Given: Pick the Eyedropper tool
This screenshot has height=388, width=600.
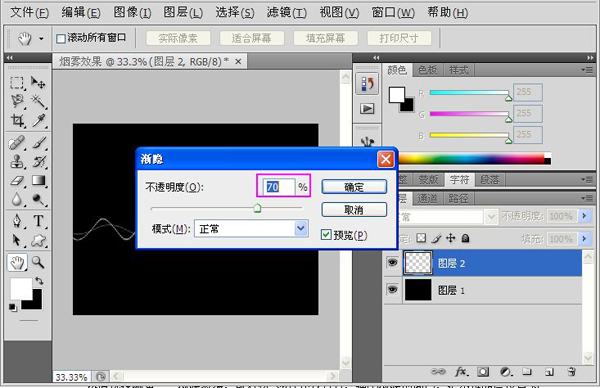Looking at the screenshot, I should pos(38,121).
